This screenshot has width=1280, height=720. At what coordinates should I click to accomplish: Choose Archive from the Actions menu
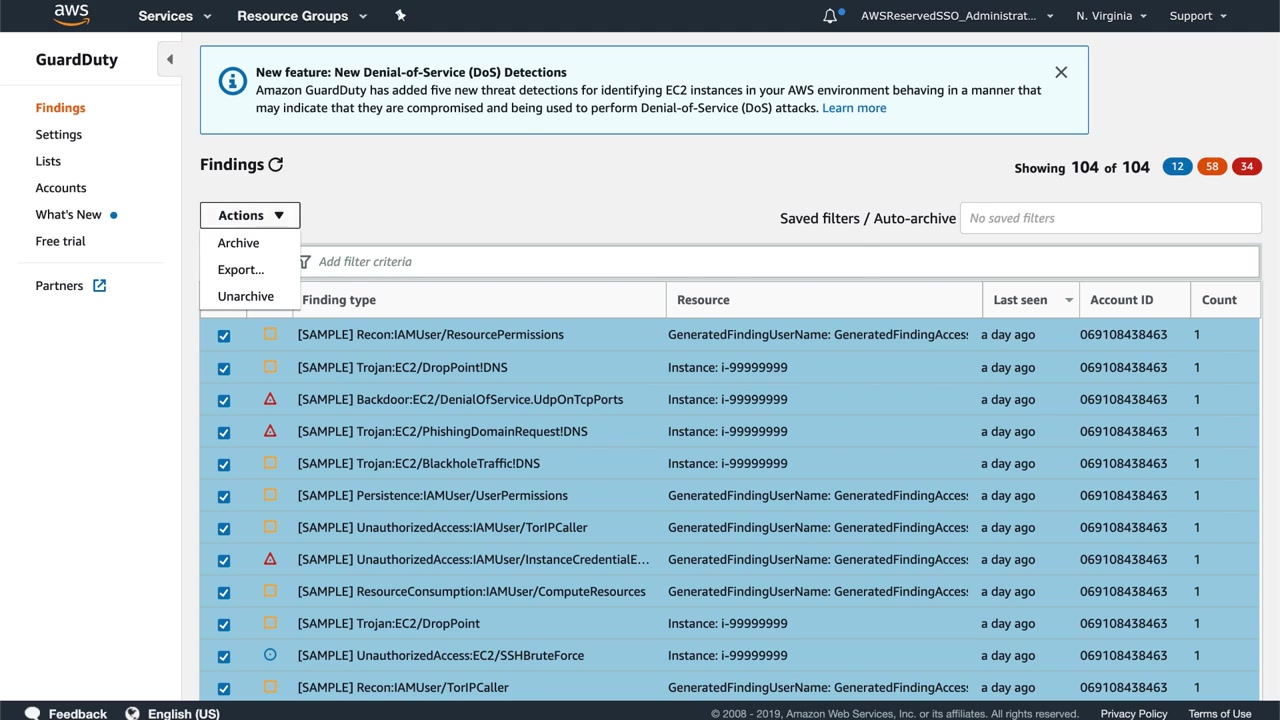[238, 243]
